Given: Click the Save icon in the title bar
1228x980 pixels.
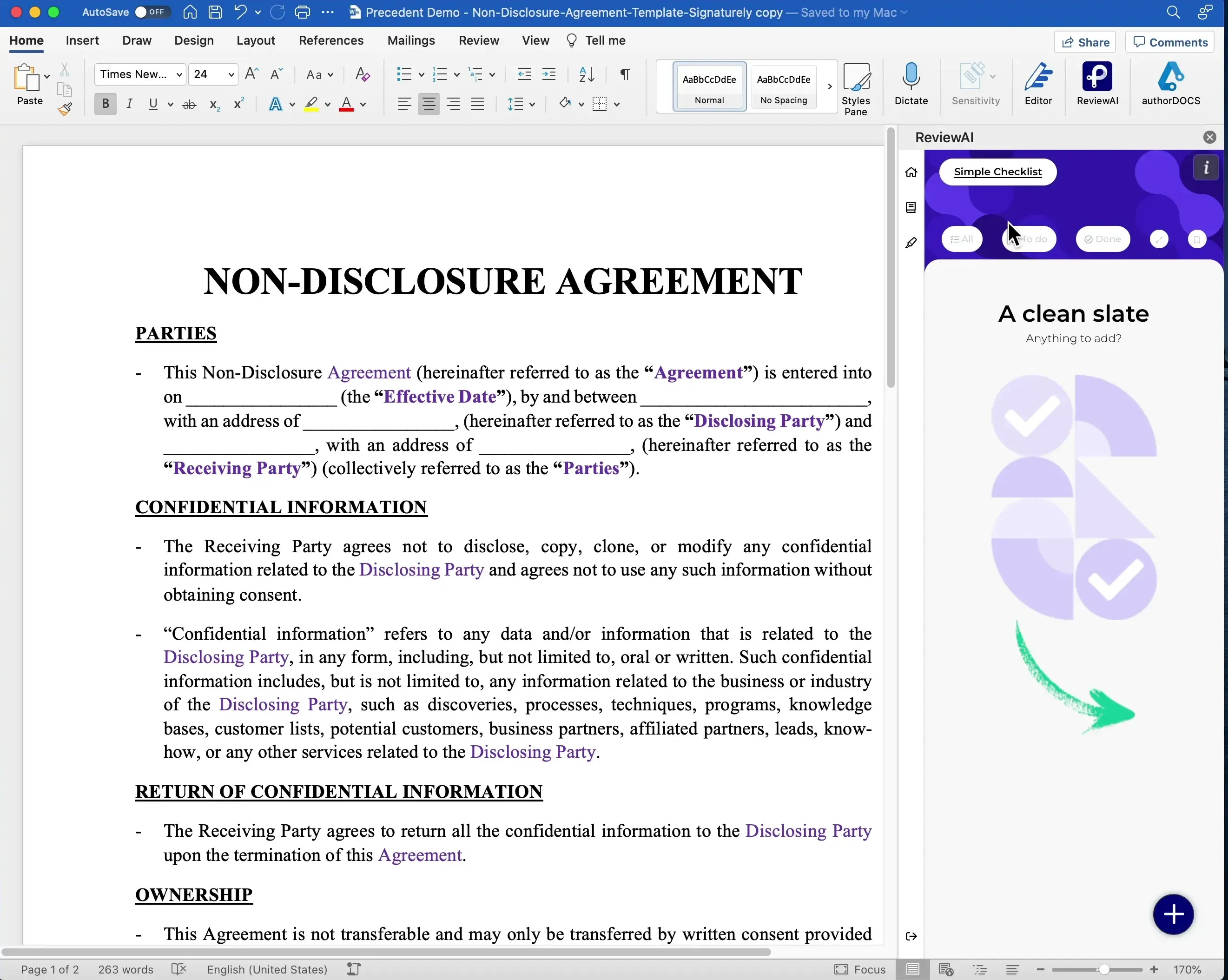Looking at the screenshot, I should 215,12.
